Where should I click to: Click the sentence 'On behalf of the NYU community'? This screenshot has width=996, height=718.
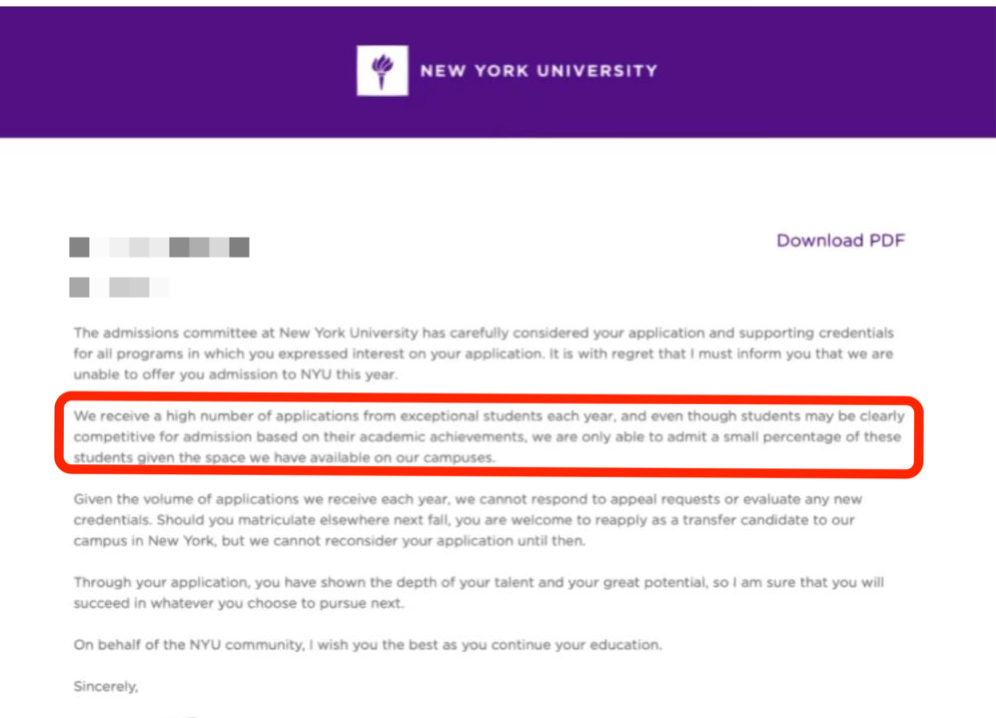coord(367,645)
